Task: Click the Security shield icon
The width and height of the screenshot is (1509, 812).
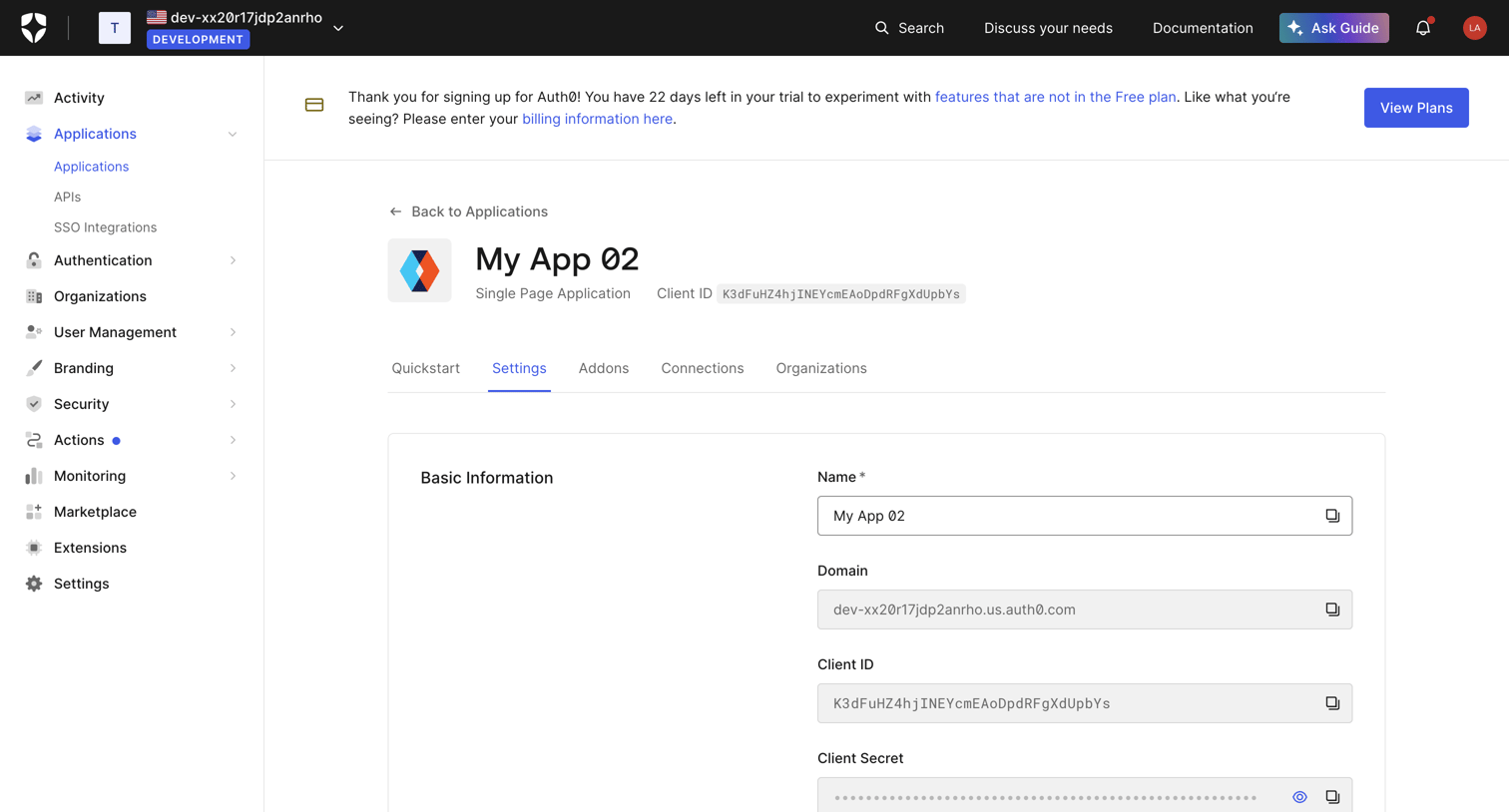Action: click(34, 404)
